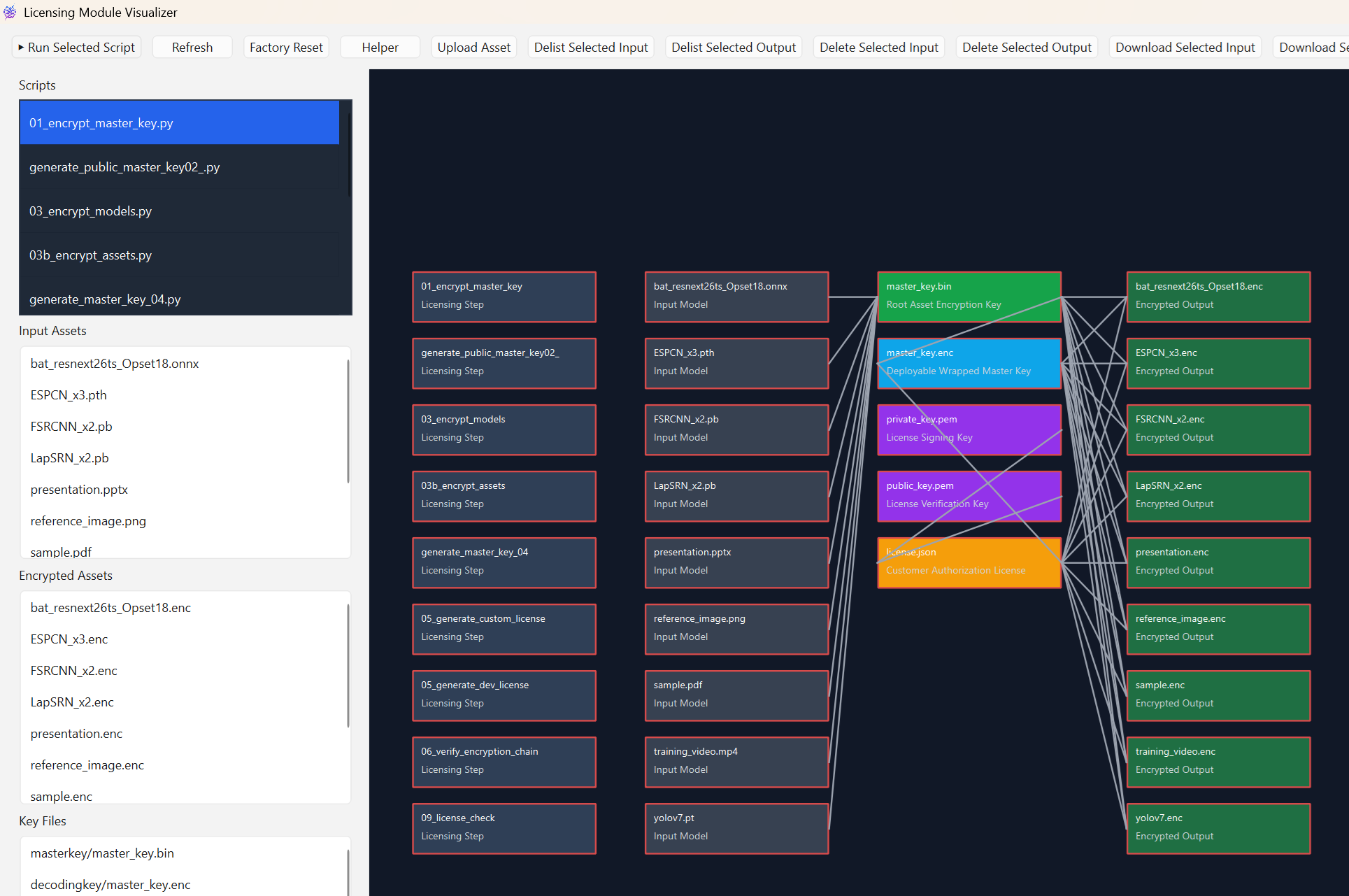Click the 03b_encrypt_assets Licensing Step node
Image resolution: width=1349 pixels, height=896 pixels.
pos(504,496)
